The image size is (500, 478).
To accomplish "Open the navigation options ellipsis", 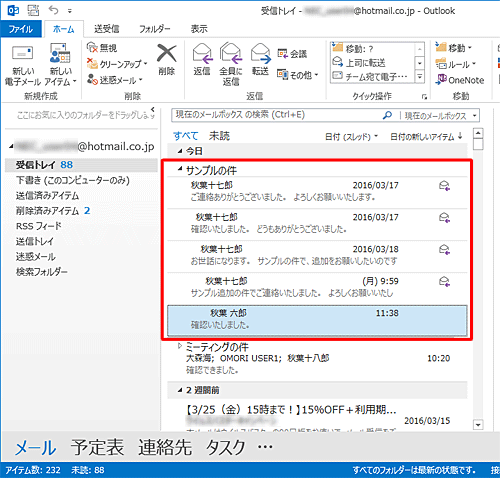I will 265,447.
